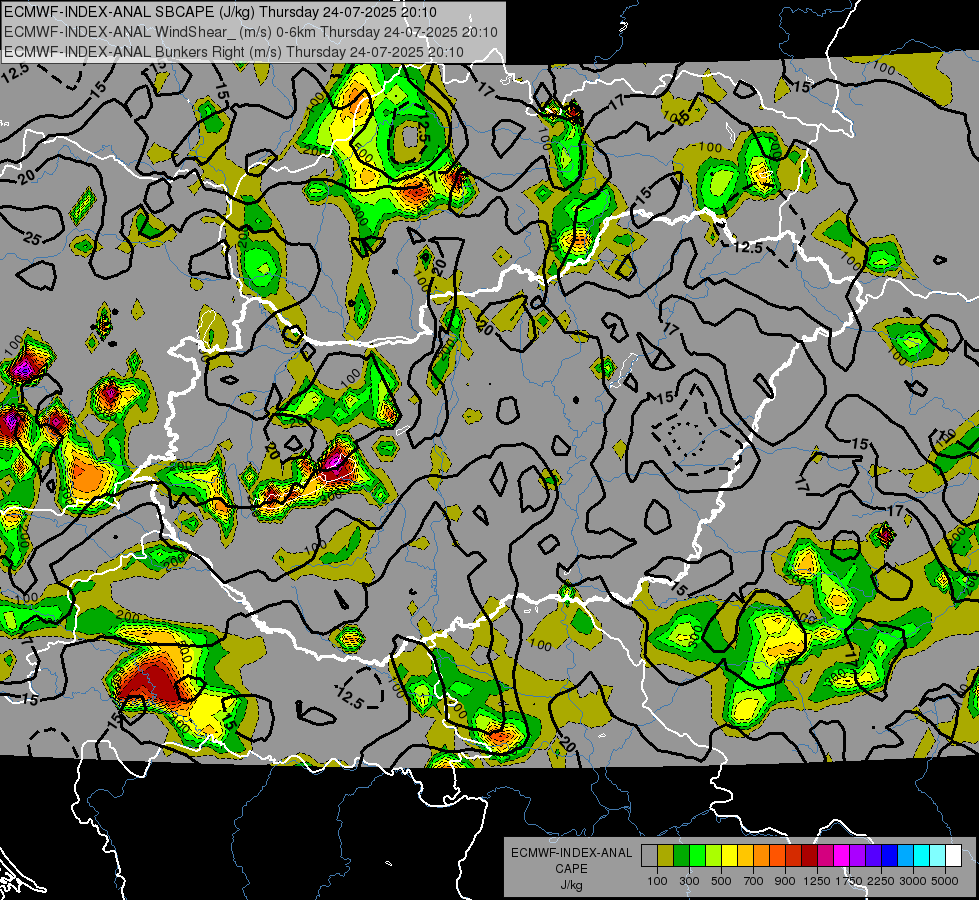This screenshot has height=900, width=979.
Task: Click the 300 tick label in legend
Action: coord(689,881)
